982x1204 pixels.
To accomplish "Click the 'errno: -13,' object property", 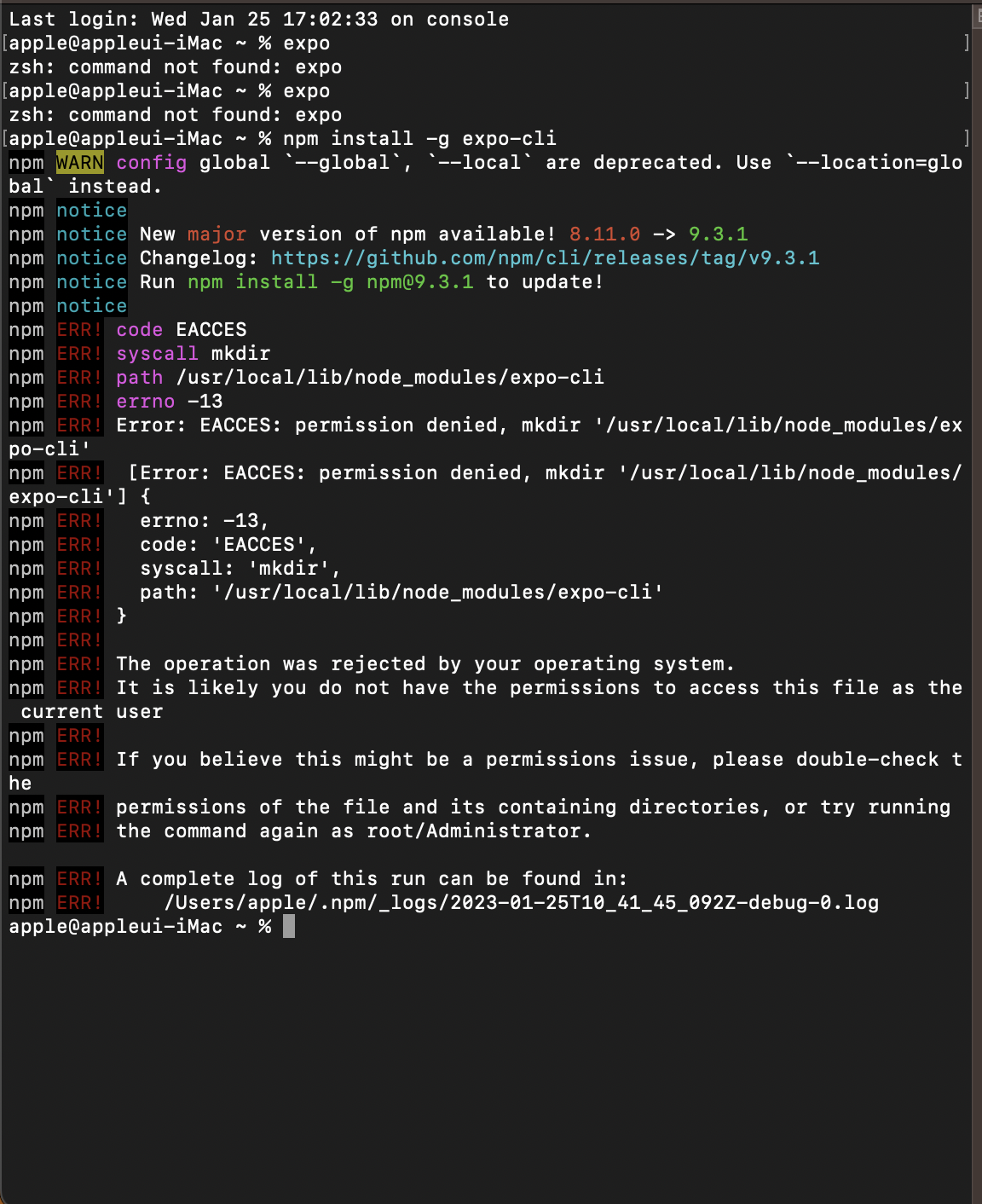I will 205,520.
